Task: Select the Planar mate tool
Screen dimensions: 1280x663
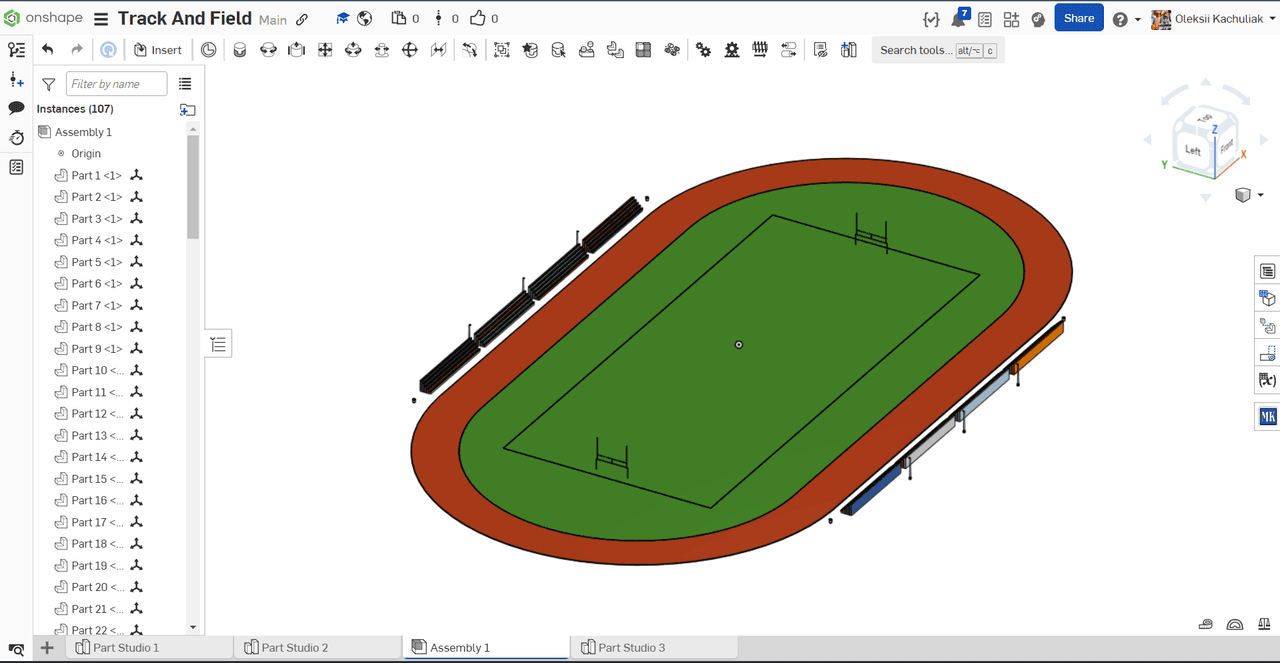Action: click(x=325, y=50)
